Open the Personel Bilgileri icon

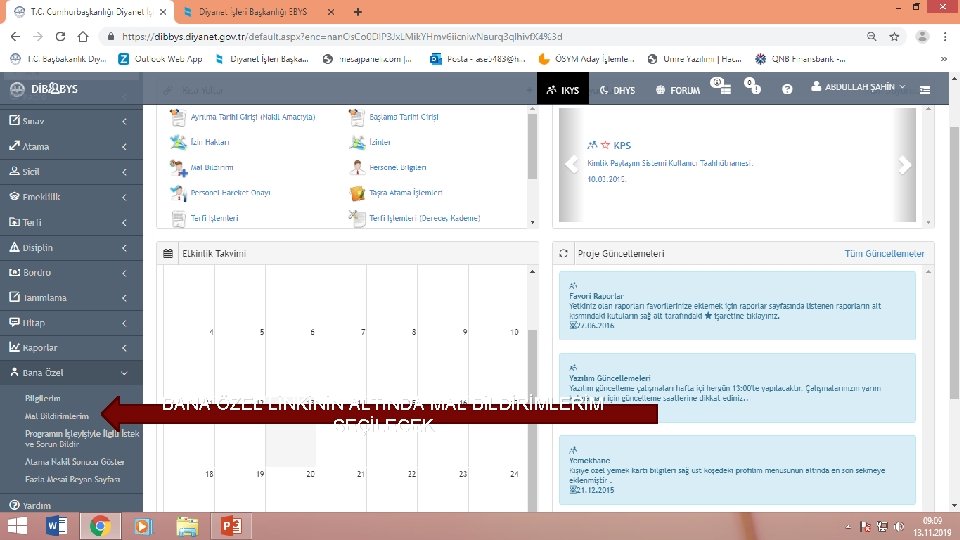(357, 167)
